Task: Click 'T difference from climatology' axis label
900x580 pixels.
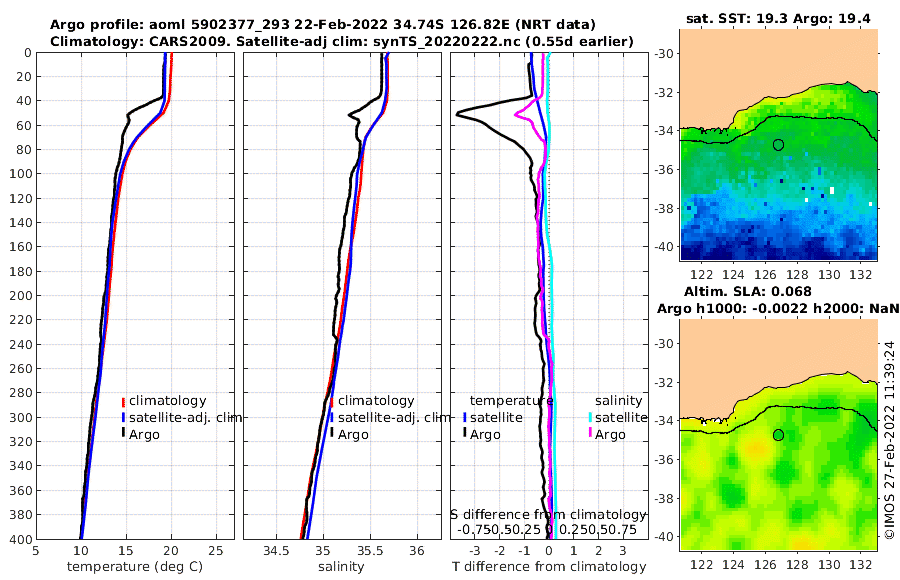Action: [x=549, y=567]
